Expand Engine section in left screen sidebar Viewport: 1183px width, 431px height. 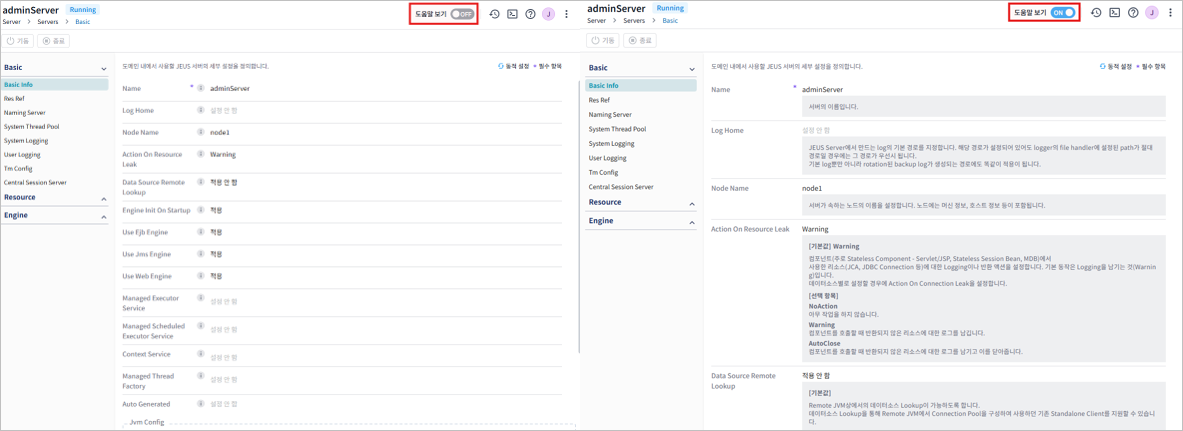point(103,216)
